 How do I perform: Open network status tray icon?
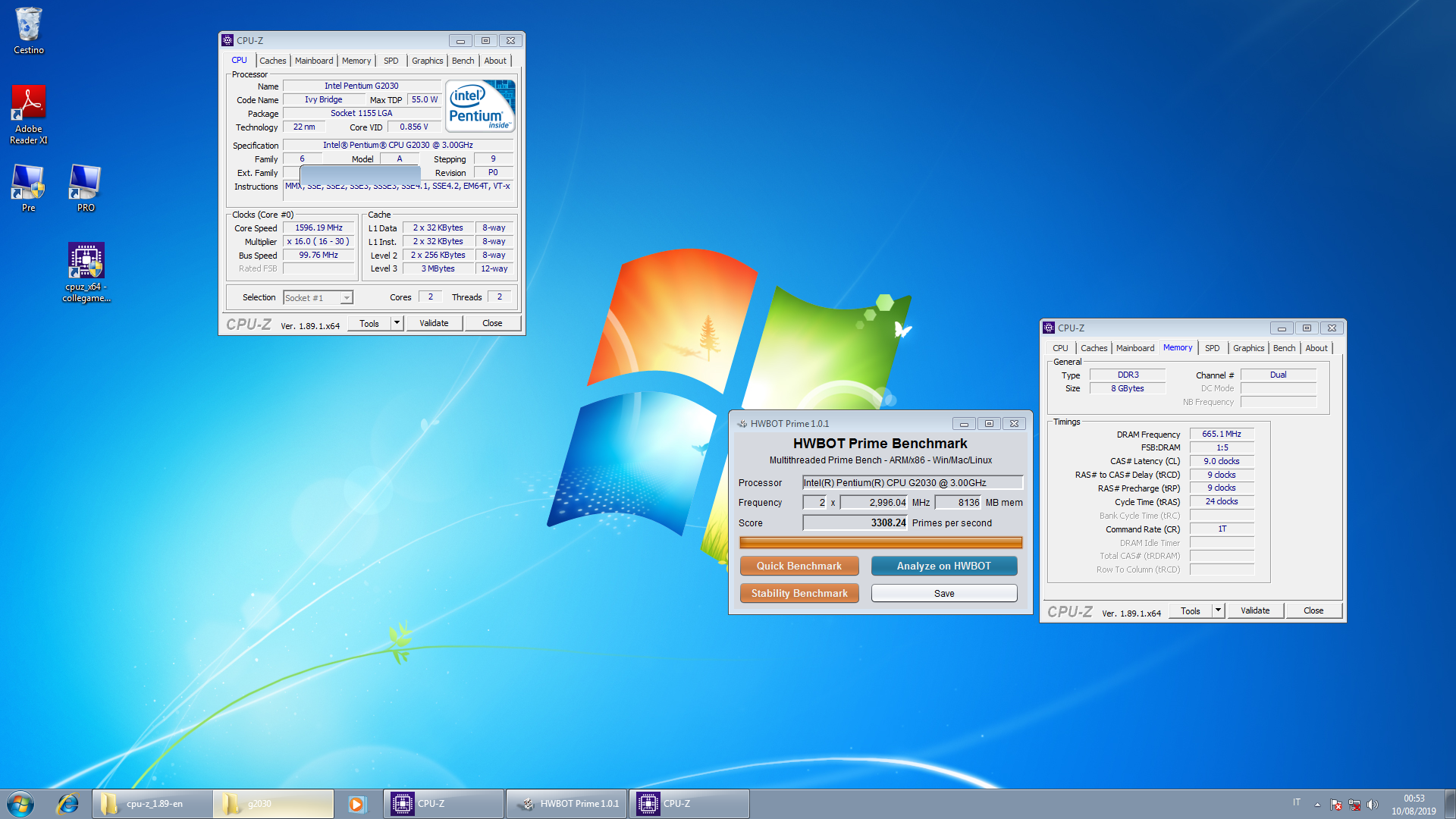tap(1354, 805)
